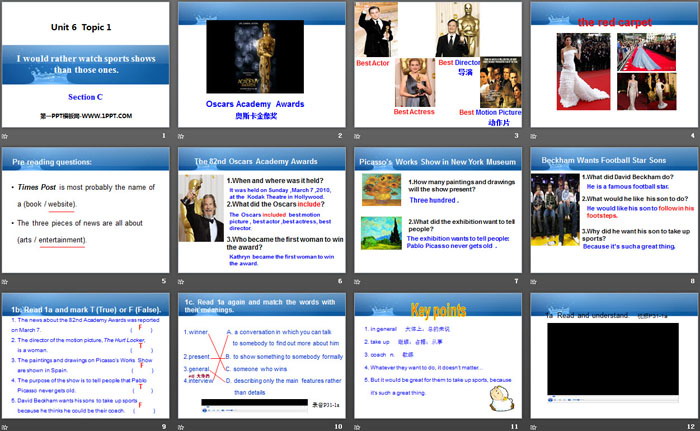The width and height of the screenshot is (700, 431).
Task: Click the animation star icon under slide 12
Action: [533, 427]
